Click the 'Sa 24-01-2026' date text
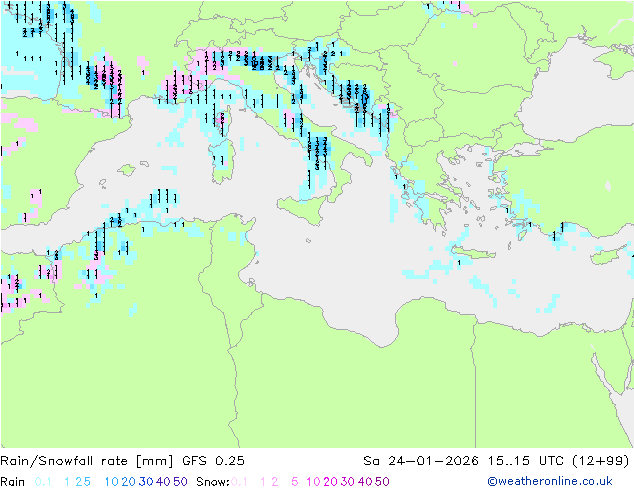This screenshot has width=634, height=490. (421, 461)
